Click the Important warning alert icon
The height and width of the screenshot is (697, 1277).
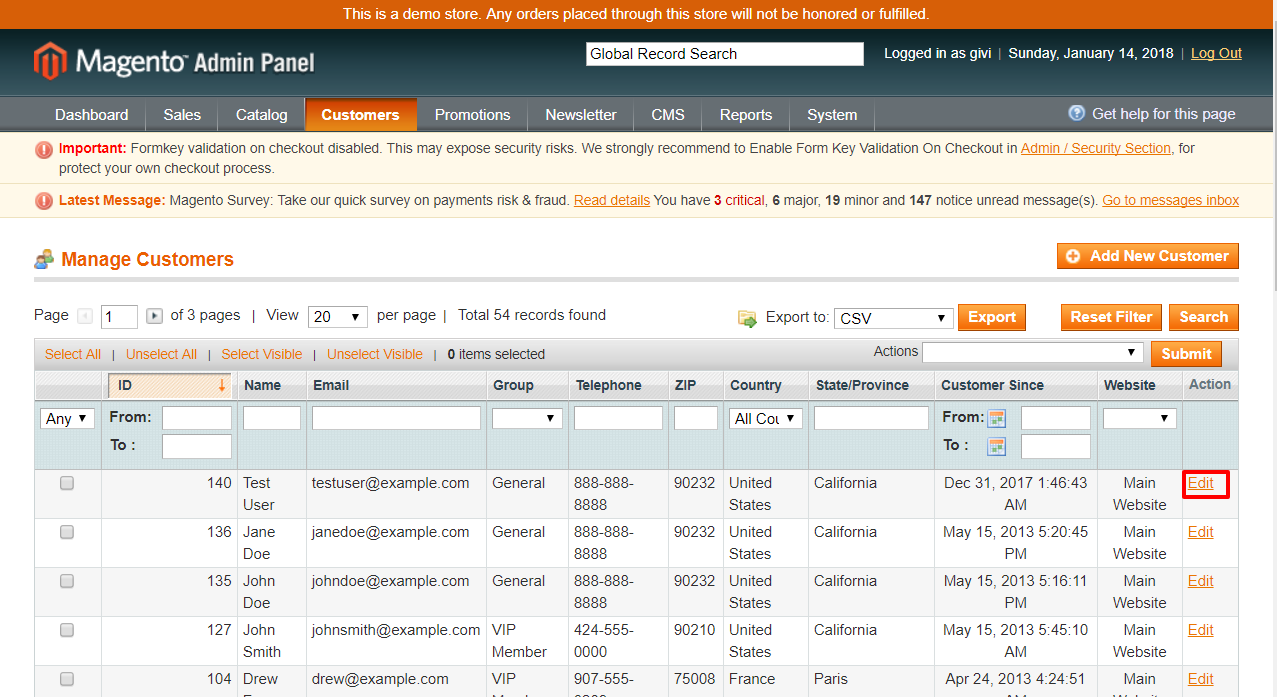click(44, 149)
